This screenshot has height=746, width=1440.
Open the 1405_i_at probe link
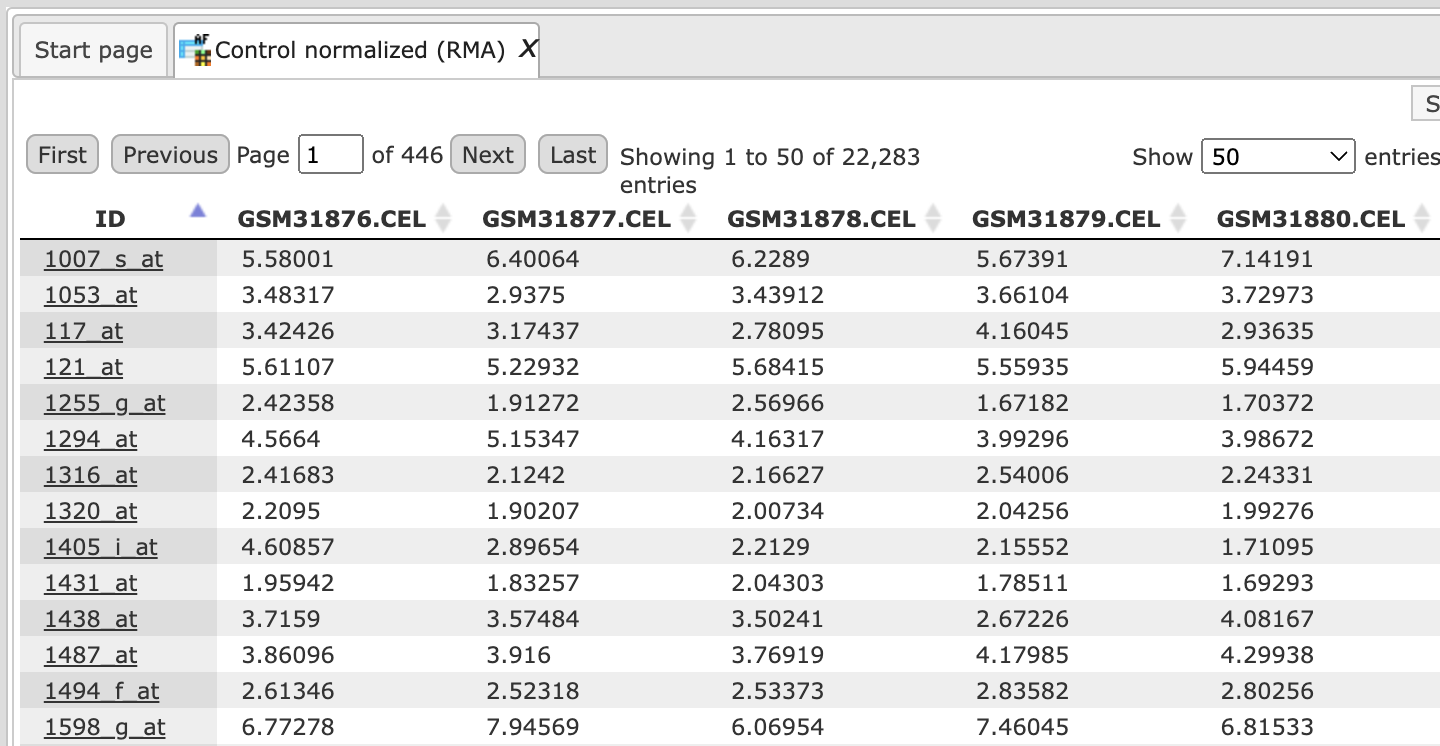[100, 547]
